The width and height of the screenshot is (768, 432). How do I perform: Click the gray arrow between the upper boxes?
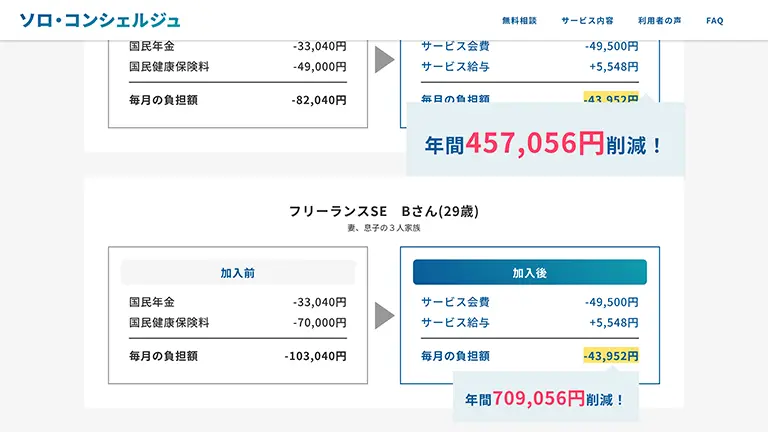[x=384, y=60]
